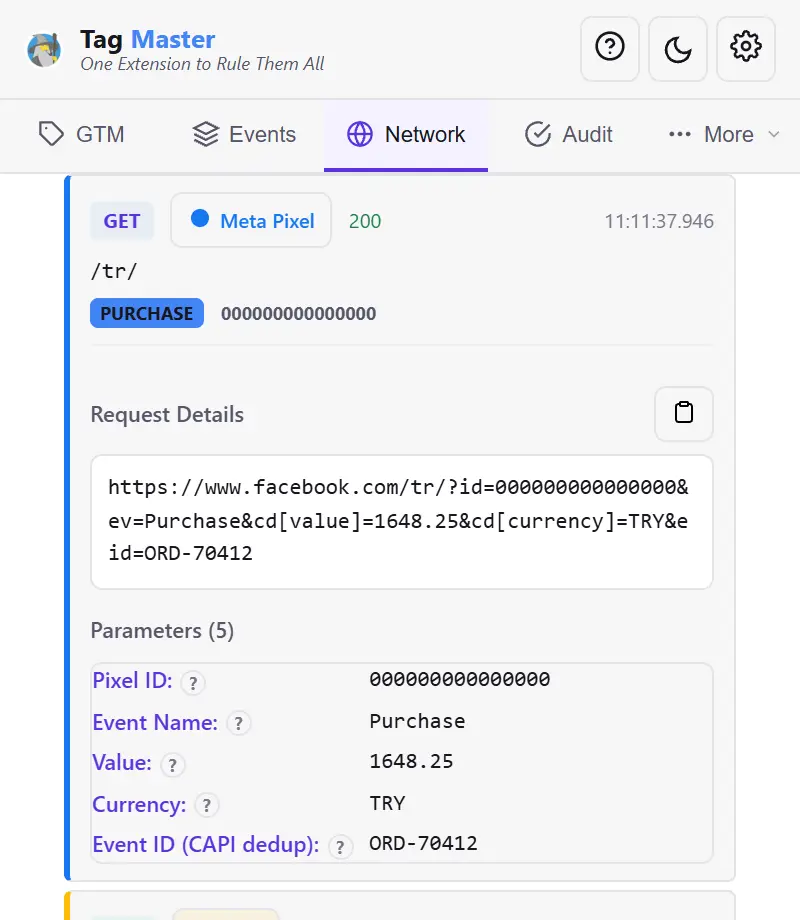Screen dimensions: 800x920
Task: Open help tooltip for Pixel ID
Action: pyautogui.click(x=193, y=683)
